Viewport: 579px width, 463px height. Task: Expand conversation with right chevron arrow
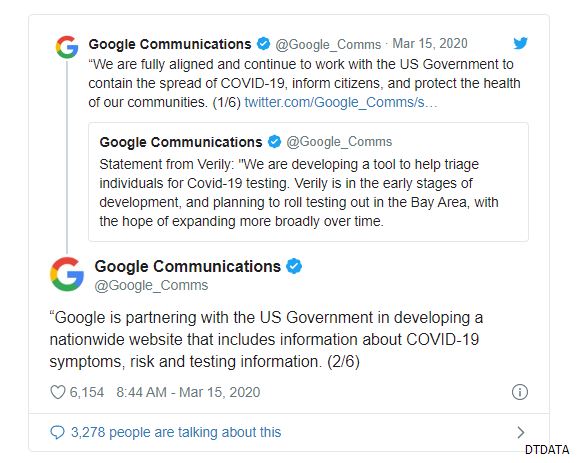point(520,432)
